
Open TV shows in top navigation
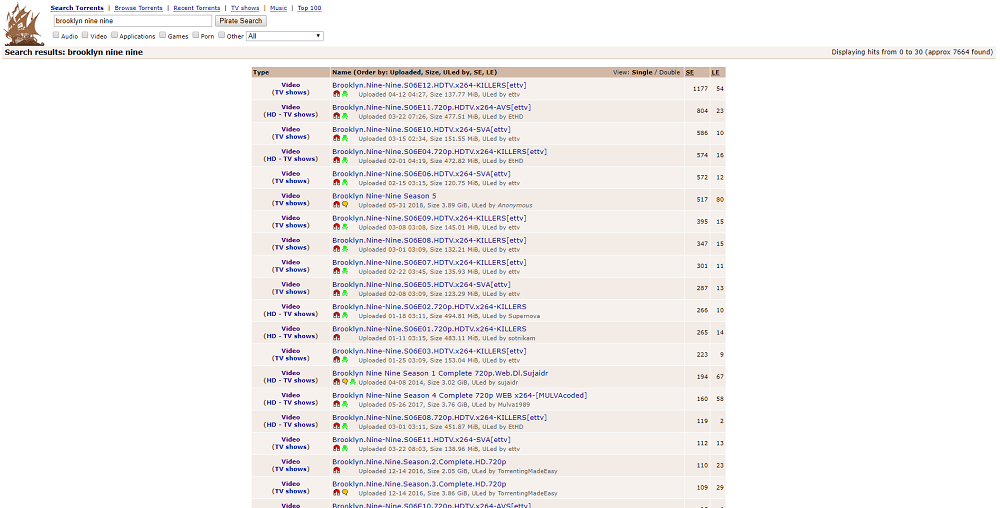pyautogui.click(x=245, y=8)
